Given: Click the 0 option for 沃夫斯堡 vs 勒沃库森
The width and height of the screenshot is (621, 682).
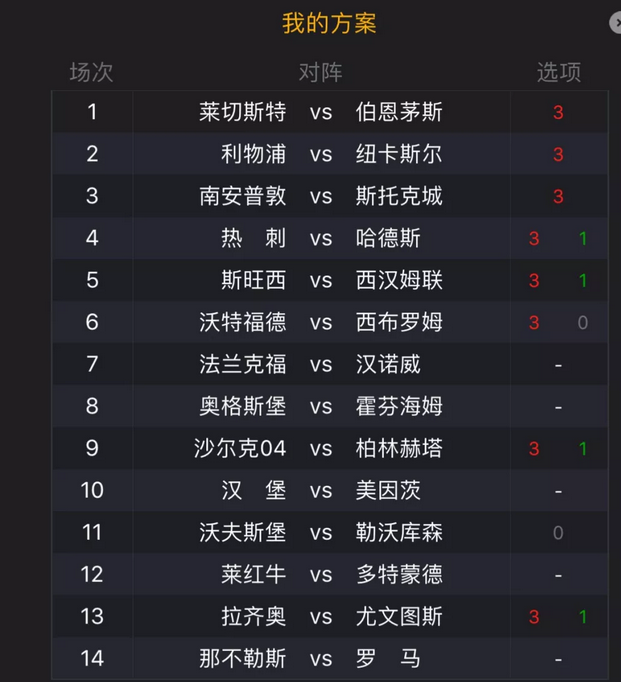Looking at the screenshot, I should click(558, 533).
